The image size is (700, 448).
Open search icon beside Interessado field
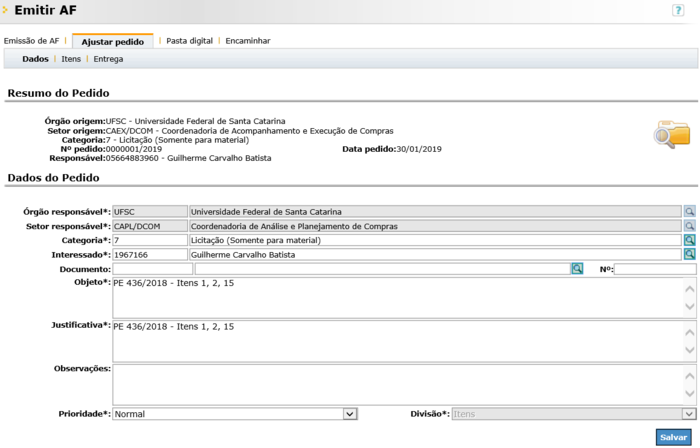tap(689, 255)
